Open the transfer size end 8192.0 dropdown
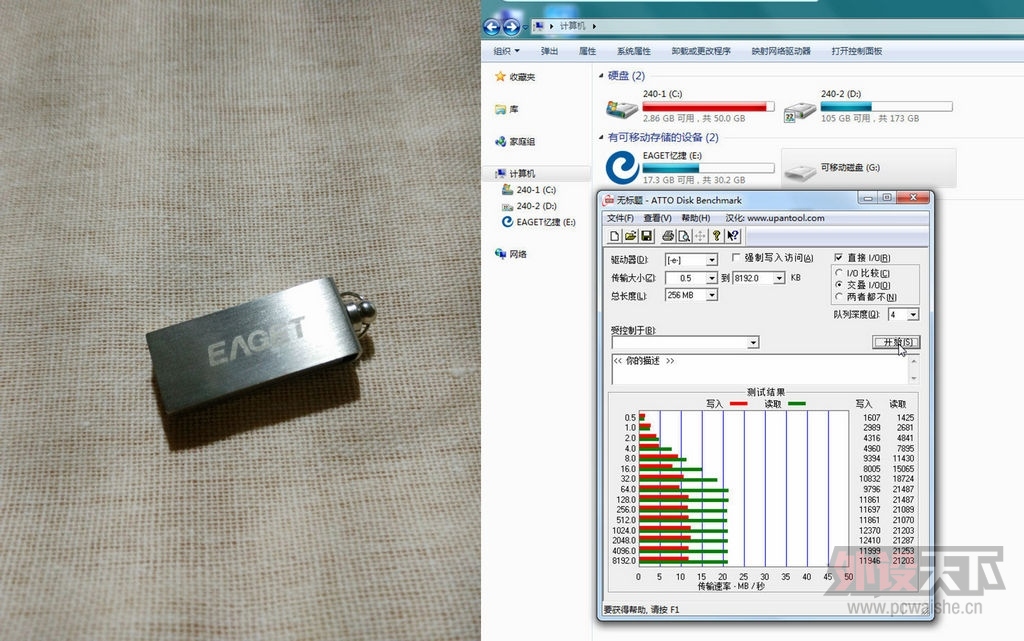 pyautogui.click(x=779, y=278)
